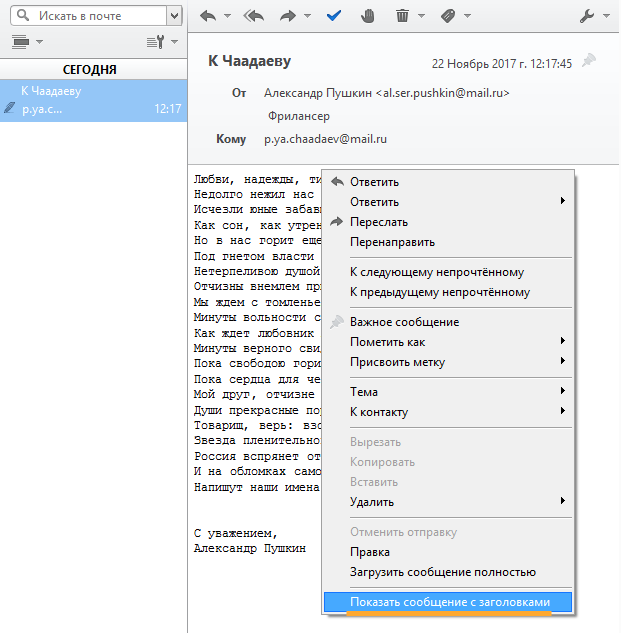Image resolution: width=621 pixels, height=633 pixels.
Task: Click the Reply arrow icon in toolbar
Action: (x=208, y=16)
